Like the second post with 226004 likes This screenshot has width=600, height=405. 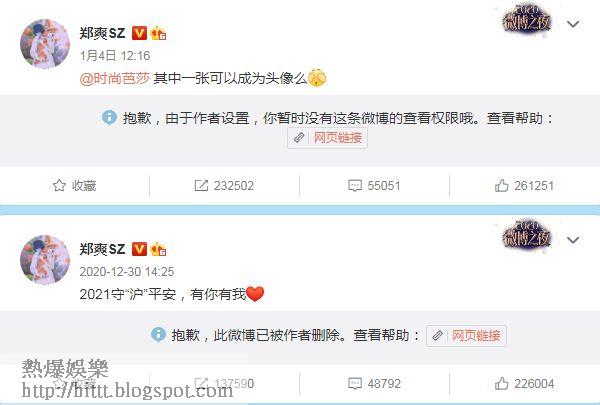[x=501, y=383]
